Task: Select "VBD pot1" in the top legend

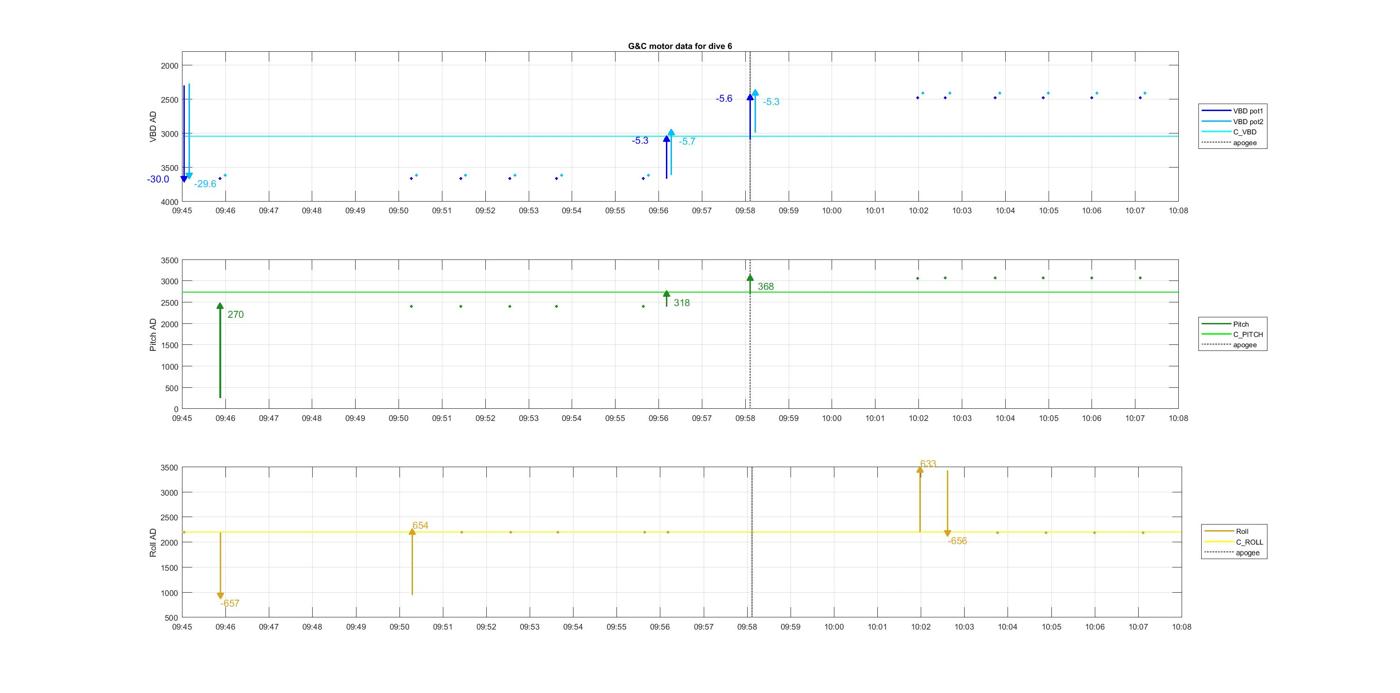Action: (x=1247, y=111)
